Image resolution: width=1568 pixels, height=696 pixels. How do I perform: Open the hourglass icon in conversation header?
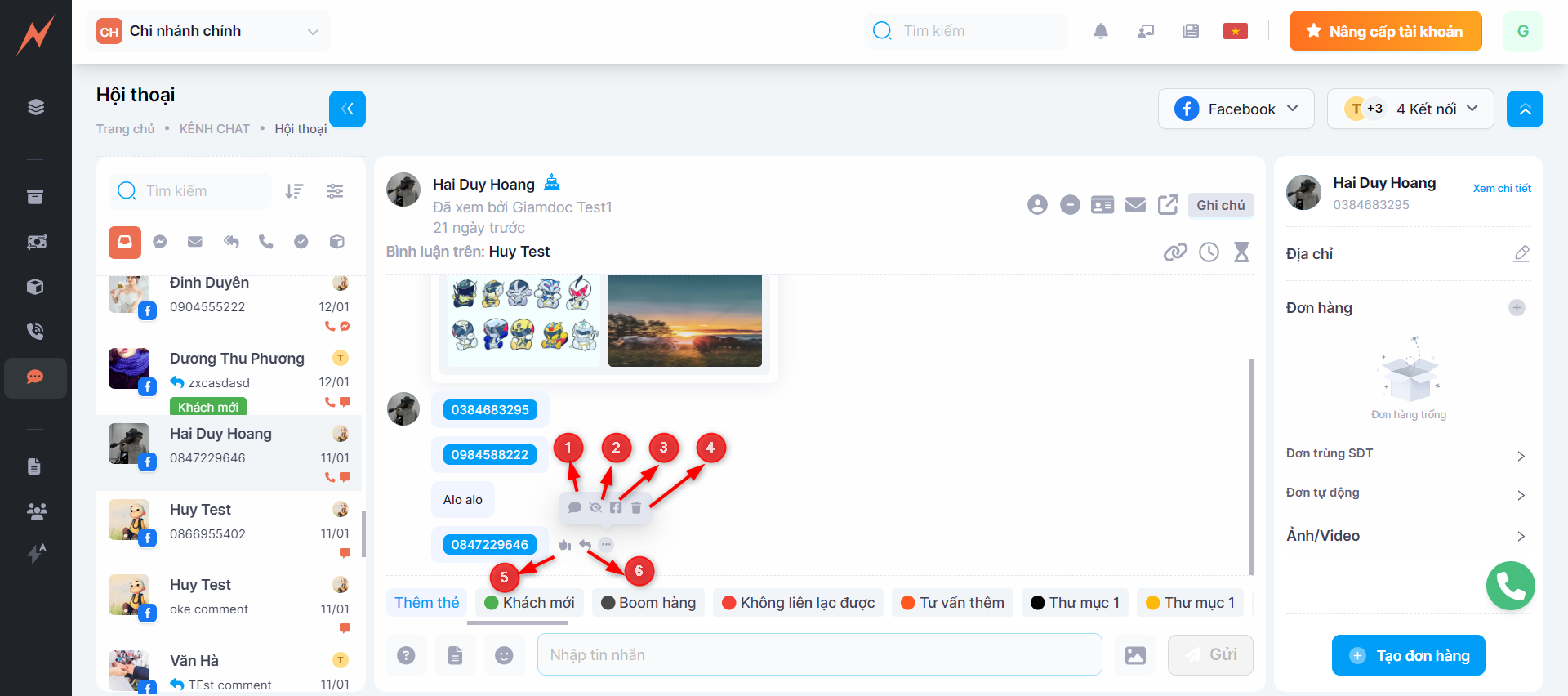click(x=1241, y=252)
